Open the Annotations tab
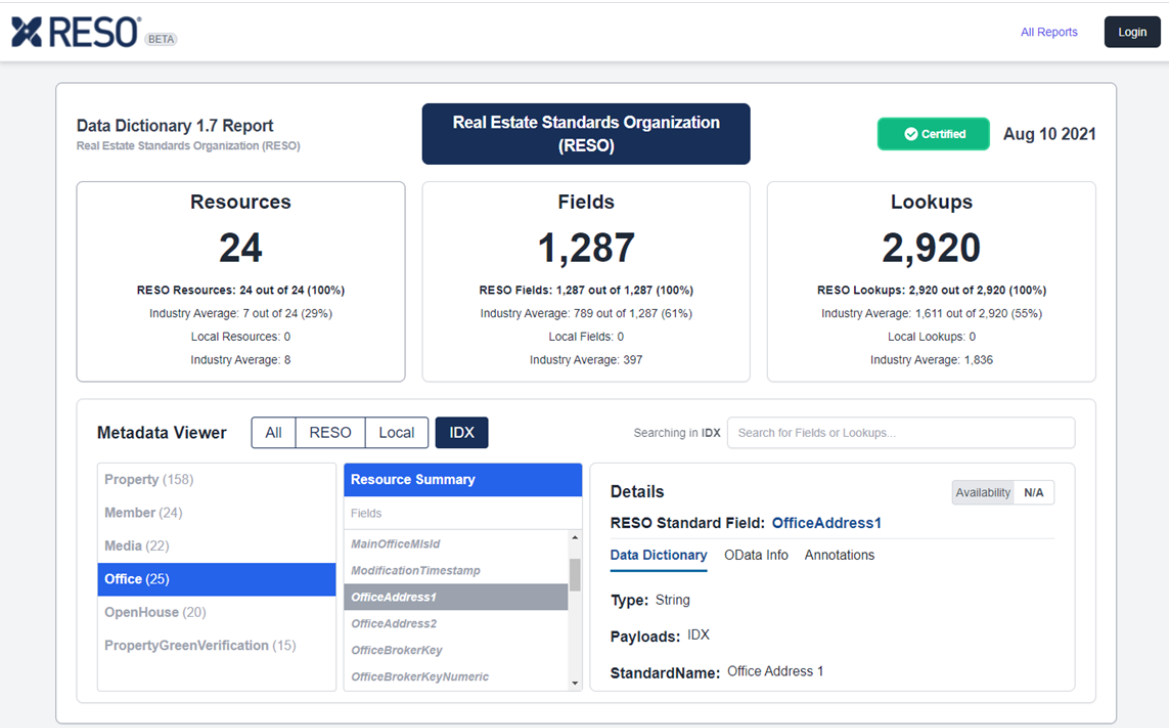1169x728 pixels. [839, 555]
